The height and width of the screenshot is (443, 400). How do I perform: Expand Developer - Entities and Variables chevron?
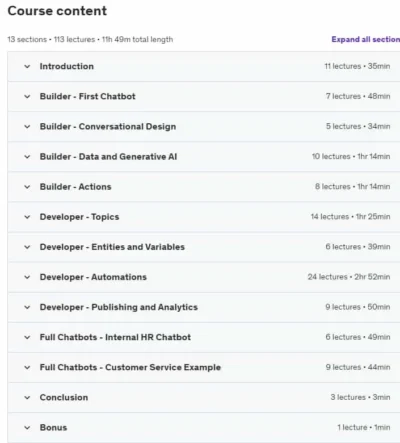[27, 247]
